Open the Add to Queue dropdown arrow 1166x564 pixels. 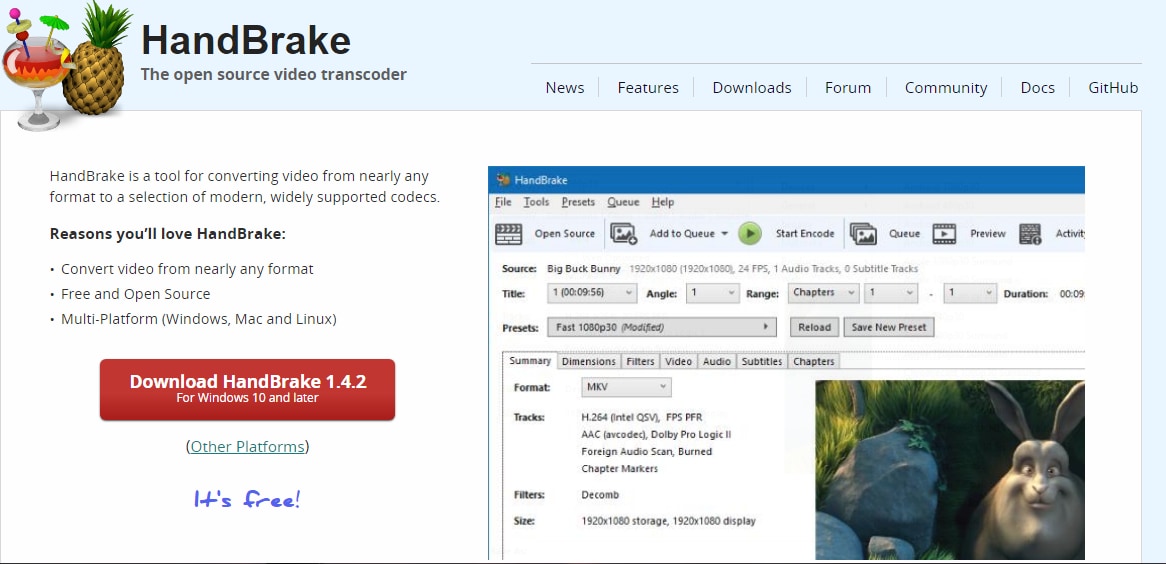tap(724, 234)
